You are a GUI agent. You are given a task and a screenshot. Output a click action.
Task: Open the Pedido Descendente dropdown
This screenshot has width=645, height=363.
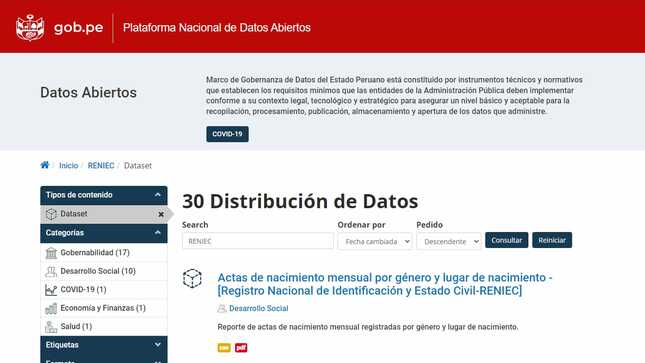(x=449, y=241)
